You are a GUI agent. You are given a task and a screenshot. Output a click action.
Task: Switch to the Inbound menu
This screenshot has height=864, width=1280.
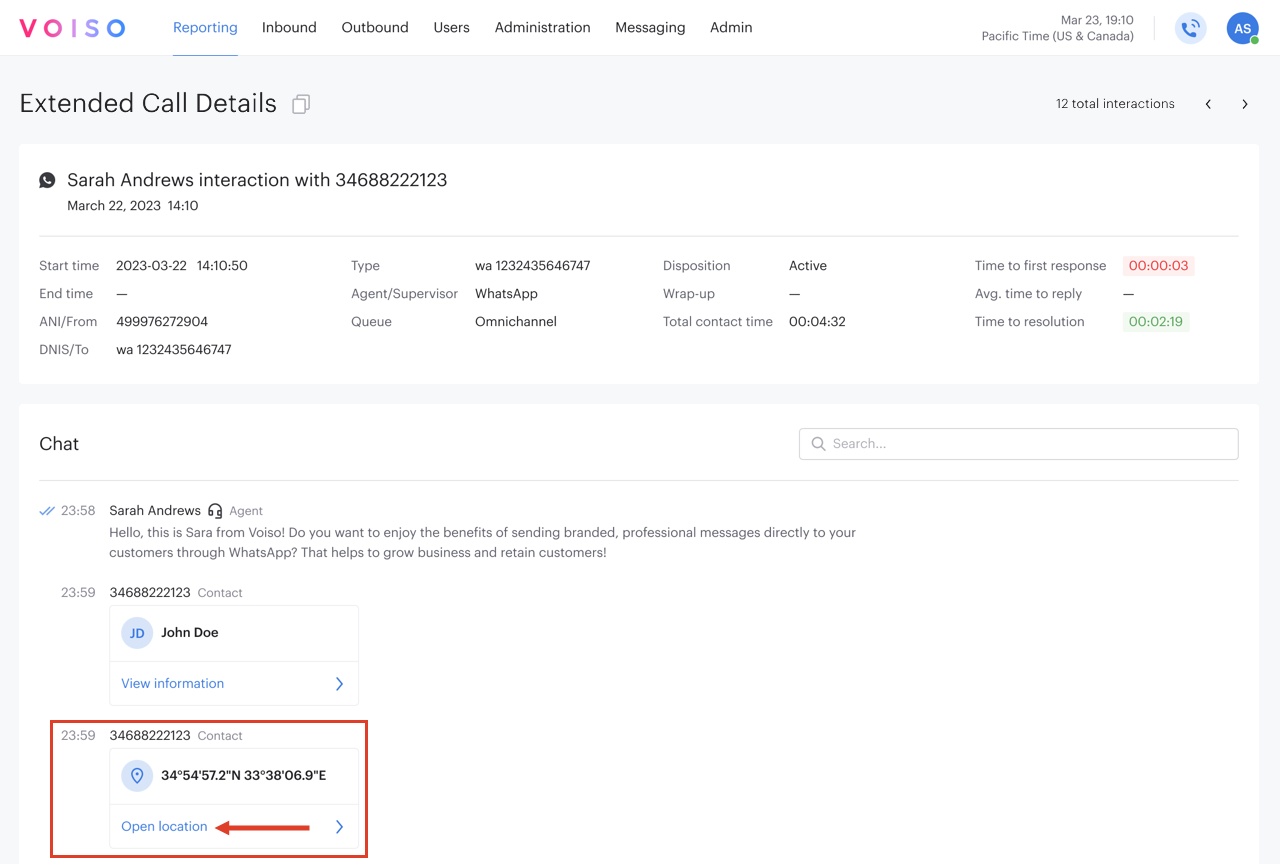[x=289, y=28]
